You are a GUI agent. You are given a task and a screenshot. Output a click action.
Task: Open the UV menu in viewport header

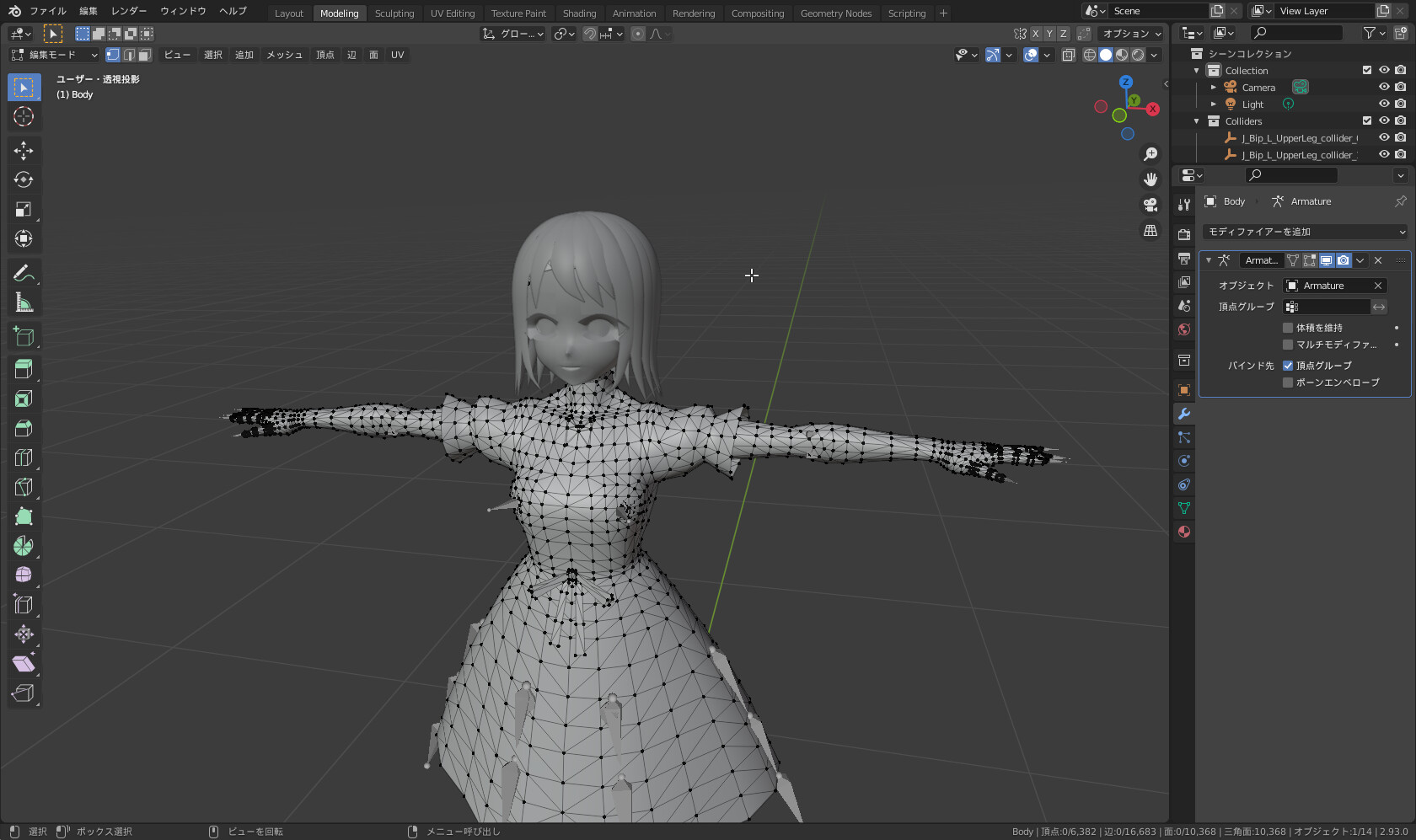pos(398,55)
